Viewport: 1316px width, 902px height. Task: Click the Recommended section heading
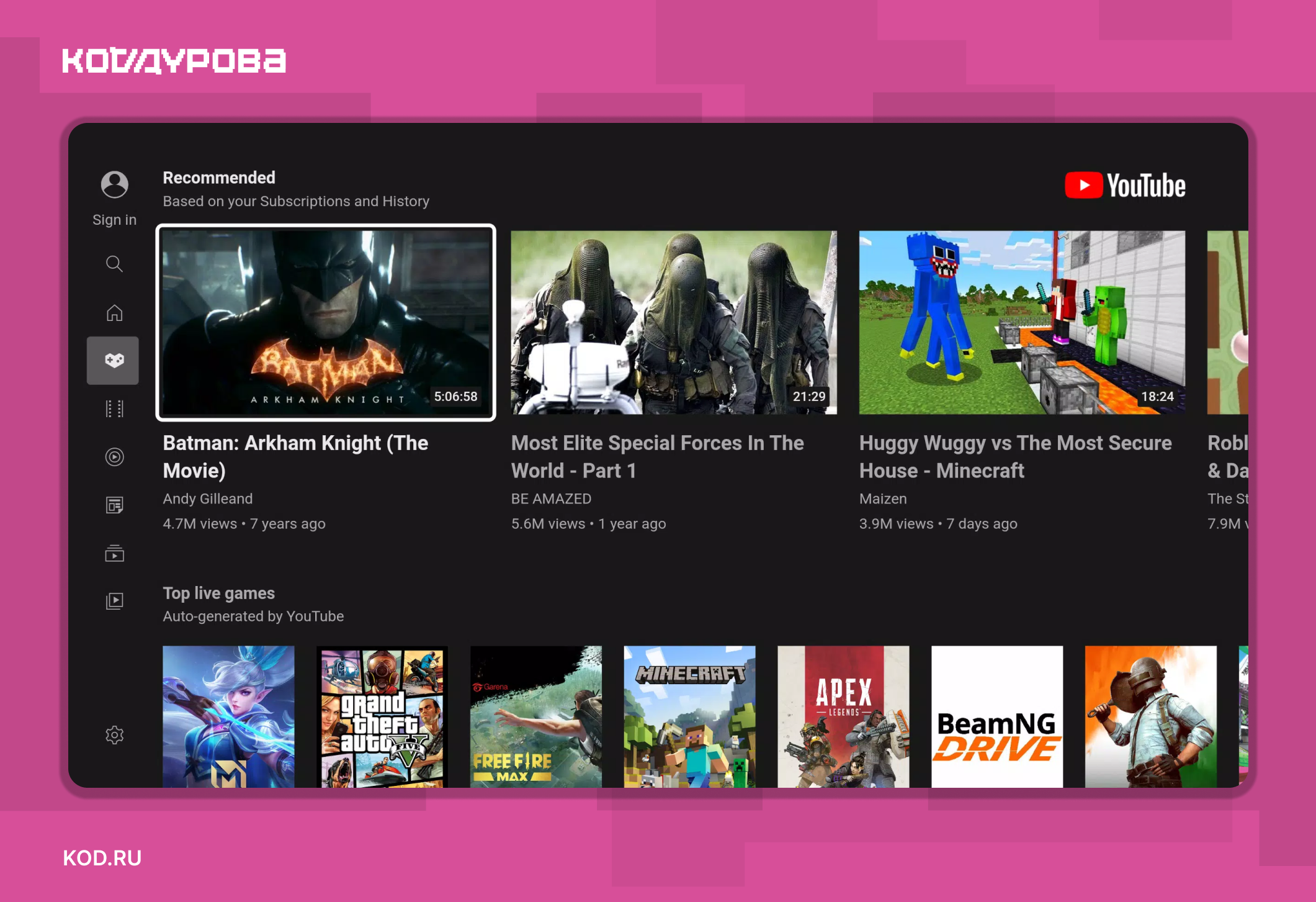[219, 178]
